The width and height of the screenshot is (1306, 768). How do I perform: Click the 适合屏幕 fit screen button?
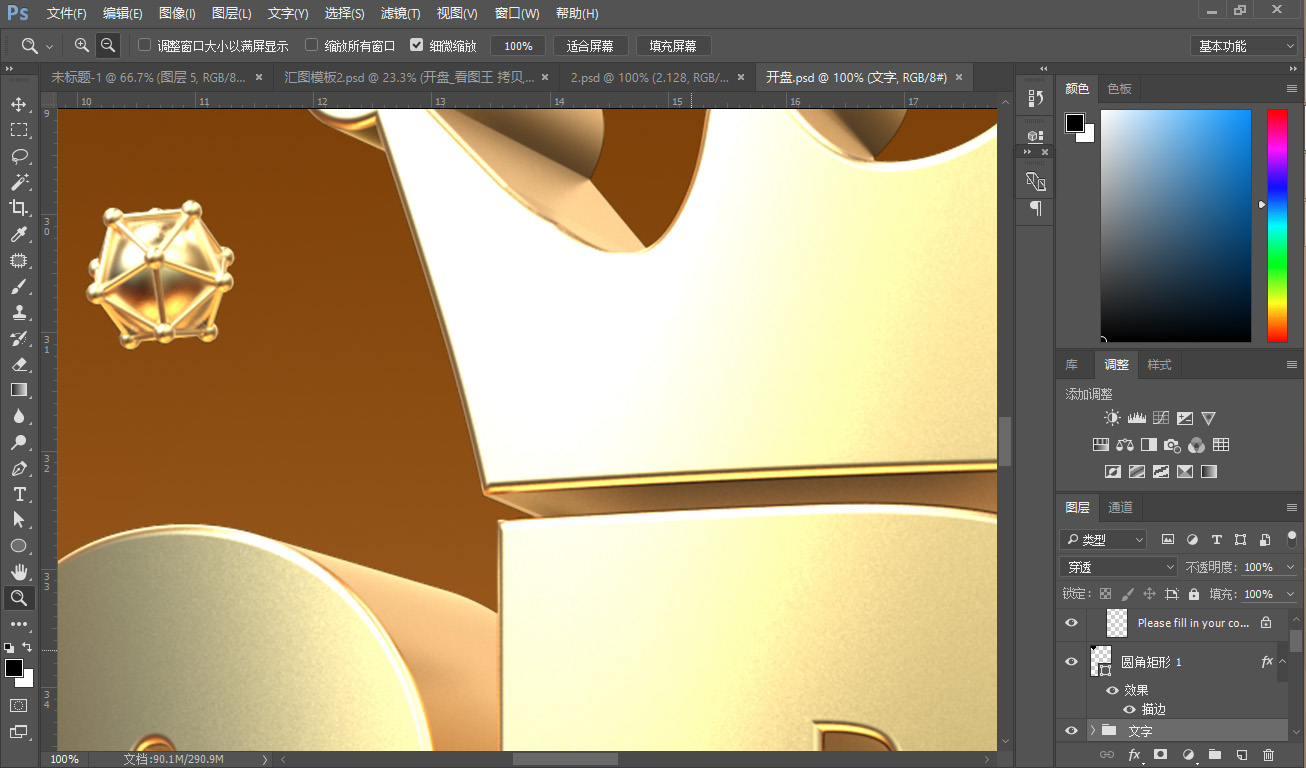(590, 46)
